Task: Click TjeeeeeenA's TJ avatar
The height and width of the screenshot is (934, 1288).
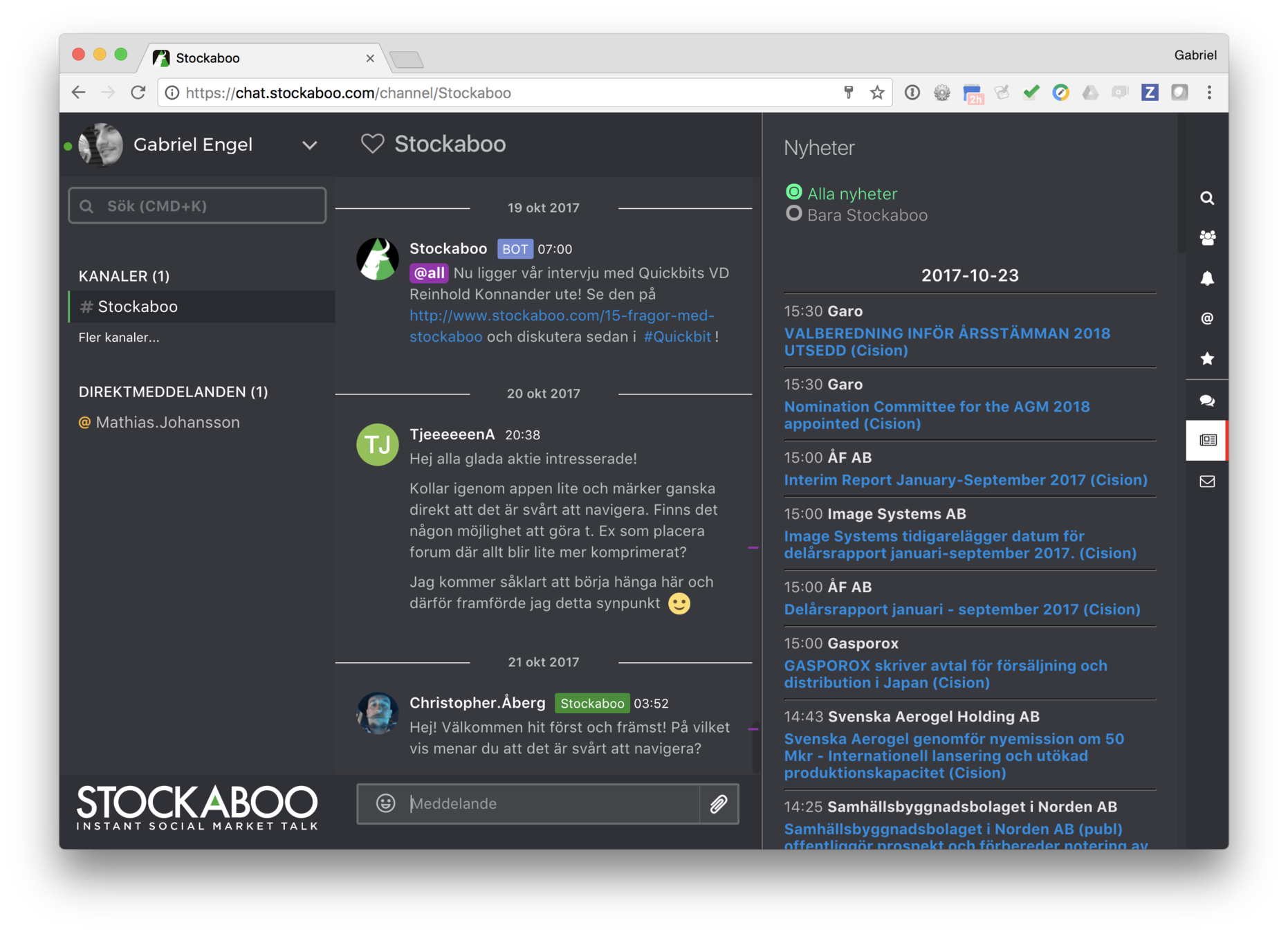Action: [x=377, y=444]
